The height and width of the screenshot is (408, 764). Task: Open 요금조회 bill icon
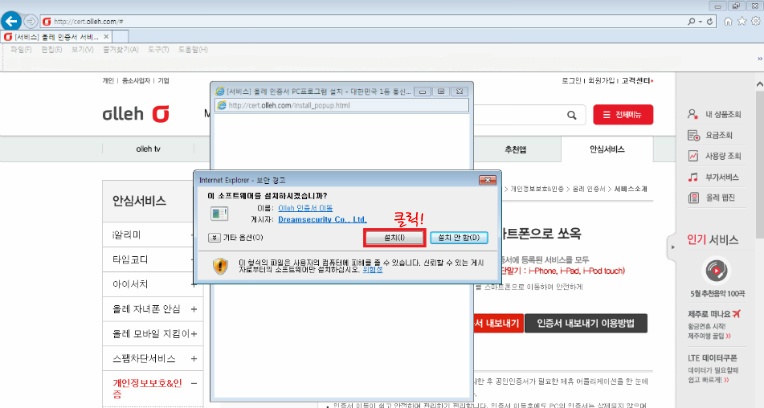[x=693, y=135]
